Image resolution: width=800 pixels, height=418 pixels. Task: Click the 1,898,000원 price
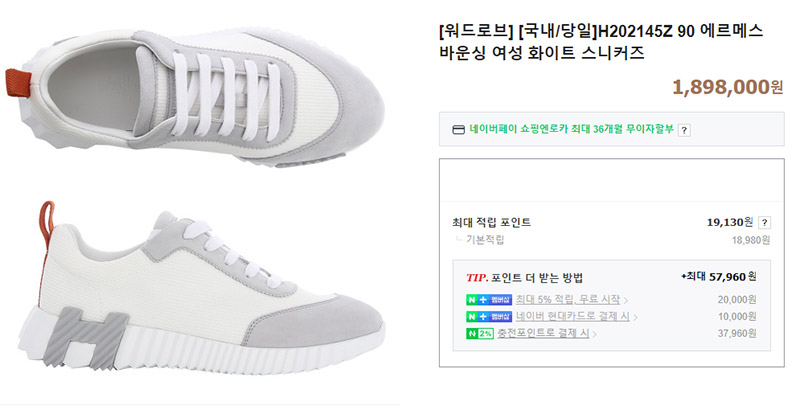click(x=727, y=87)
